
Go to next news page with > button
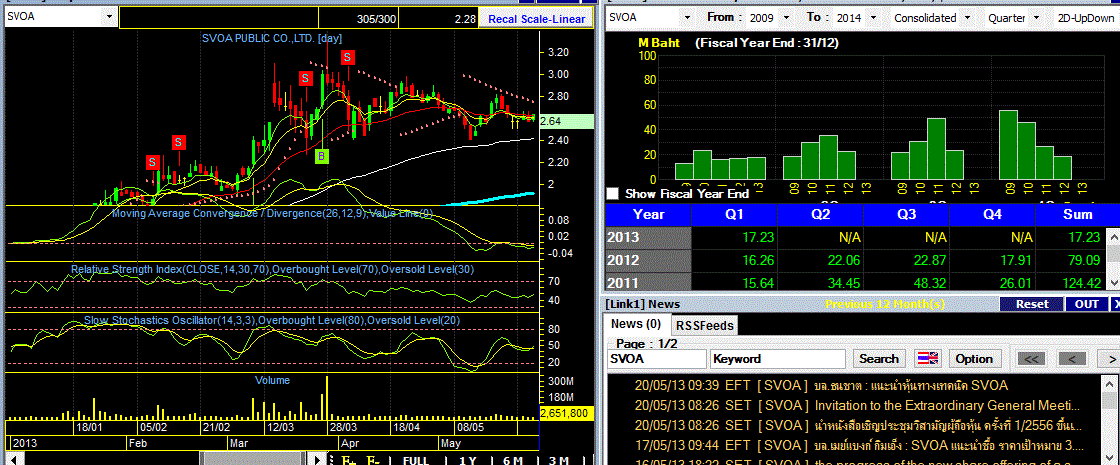click(x=1110, y=359)
